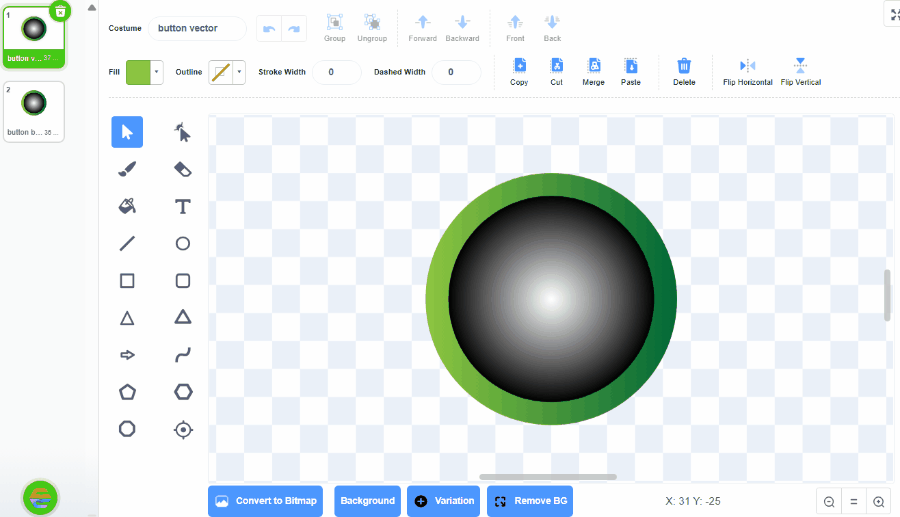Click the green Fill color swatch
This screenshot has height=517, width=900.
[x=137, y=72]
